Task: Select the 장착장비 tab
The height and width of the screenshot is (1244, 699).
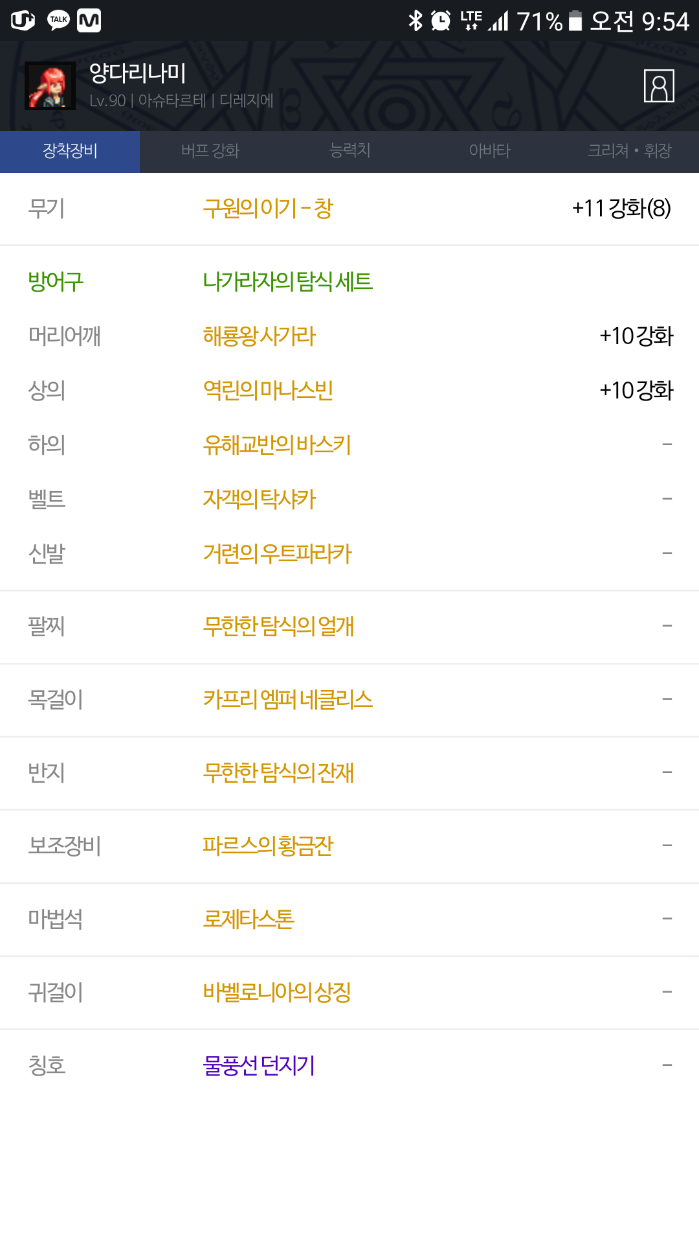Action: point(70,152)
